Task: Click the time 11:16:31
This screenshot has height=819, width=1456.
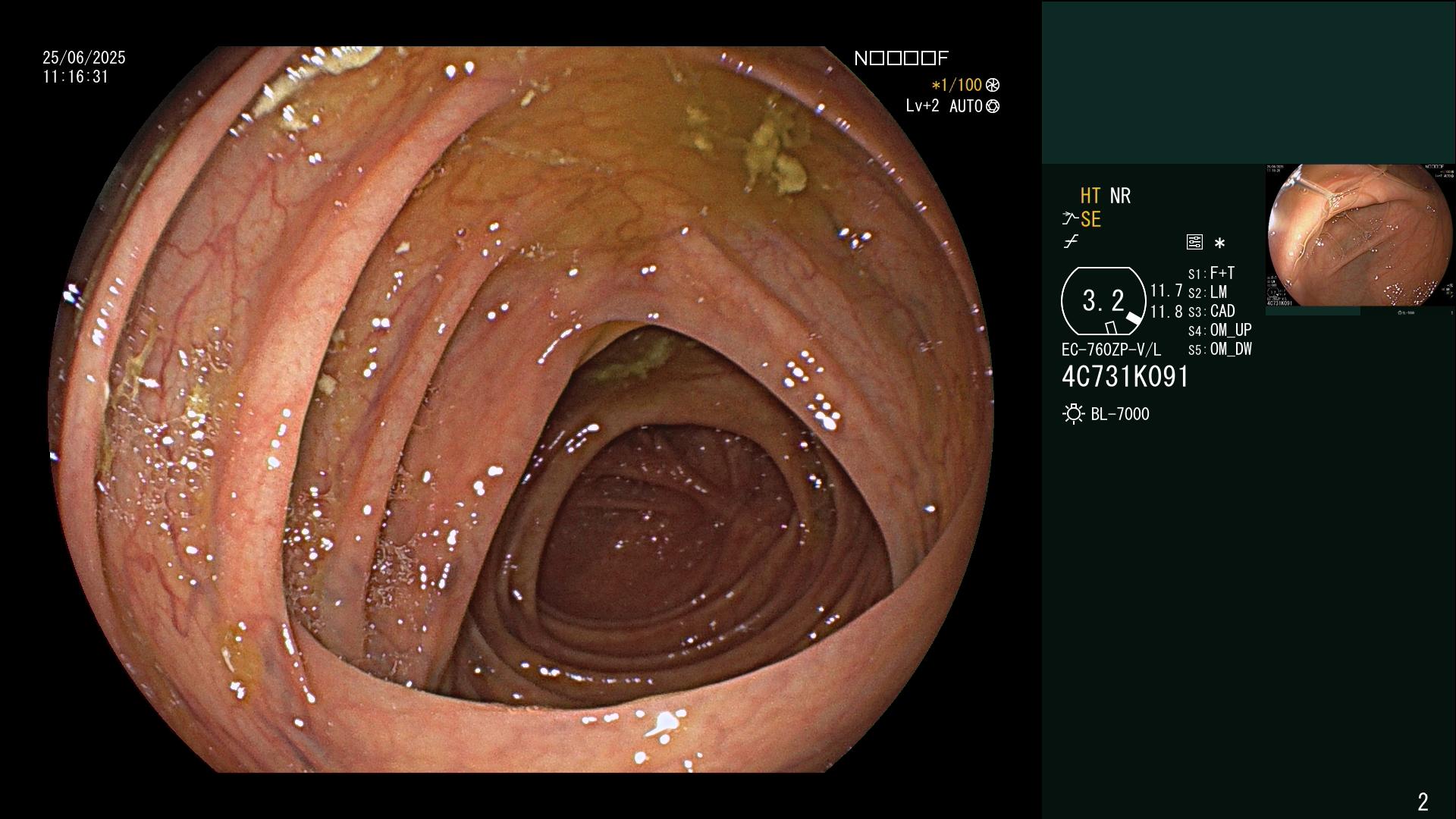Action: [x=76, y=77]
